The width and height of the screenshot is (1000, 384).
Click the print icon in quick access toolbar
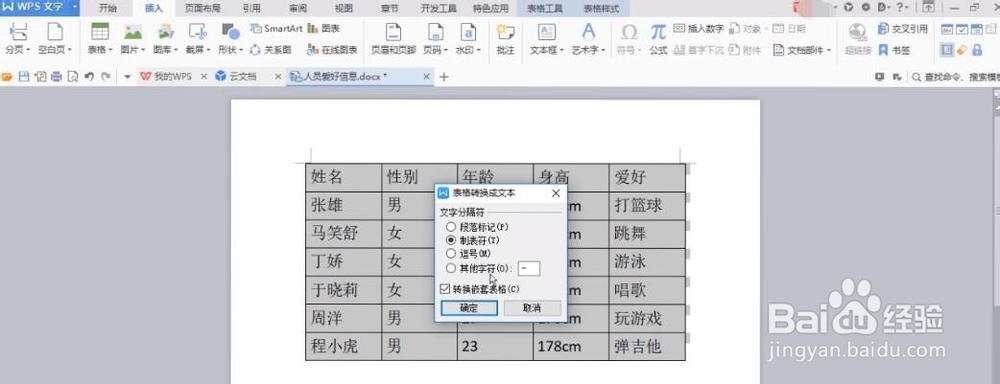tap(56, 77)
